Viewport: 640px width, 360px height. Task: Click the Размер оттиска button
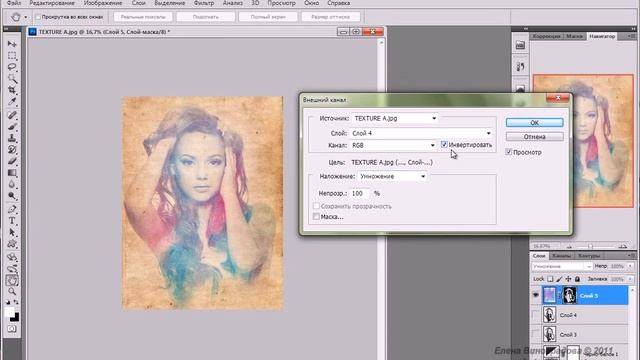331,17
